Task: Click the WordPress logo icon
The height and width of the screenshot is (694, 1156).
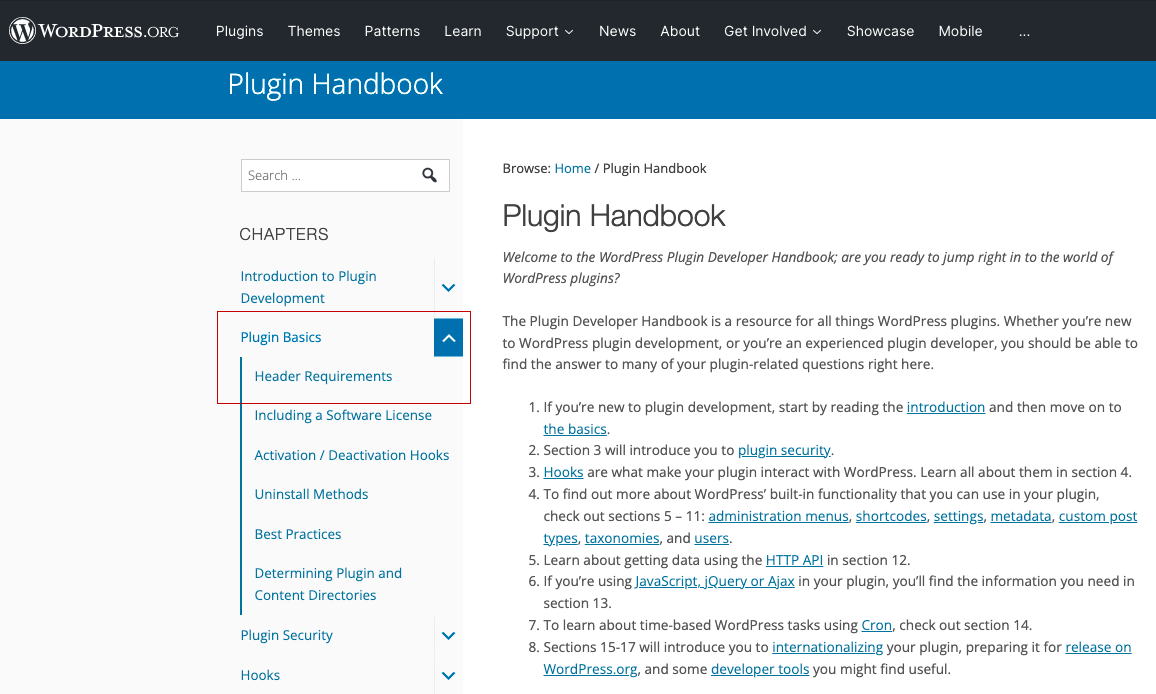Action: tap(22, 30)
